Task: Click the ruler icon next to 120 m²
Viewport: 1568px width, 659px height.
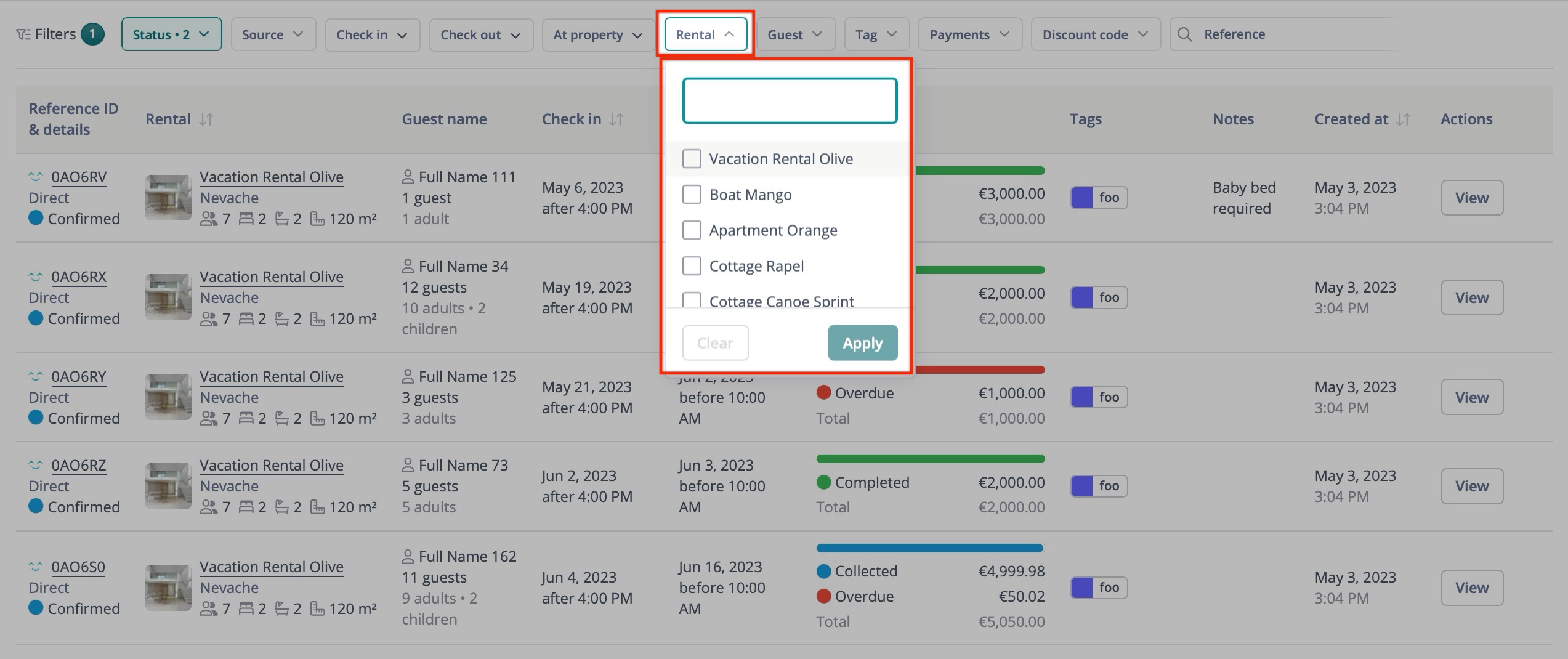Action: [318, 219]
